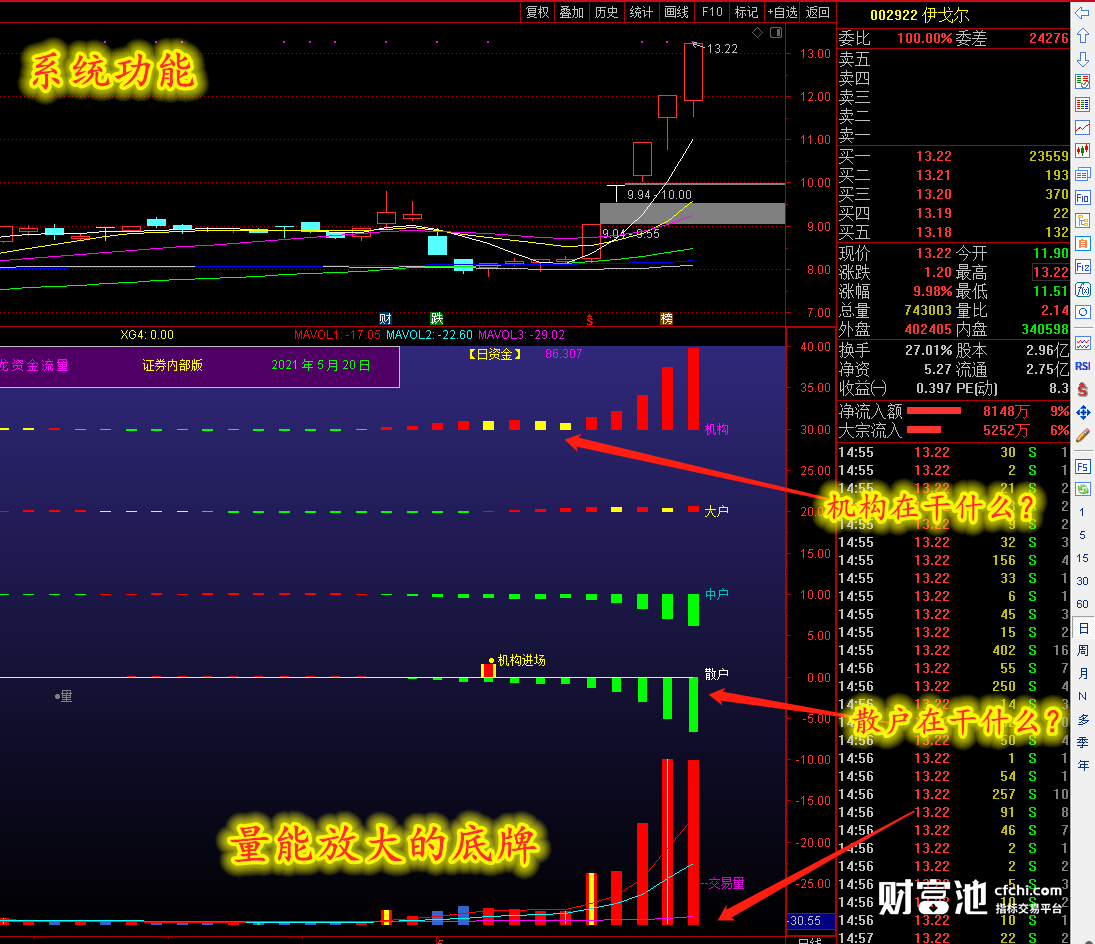Select the N-day custom period
The image size is (1095, 944).
1082,696
